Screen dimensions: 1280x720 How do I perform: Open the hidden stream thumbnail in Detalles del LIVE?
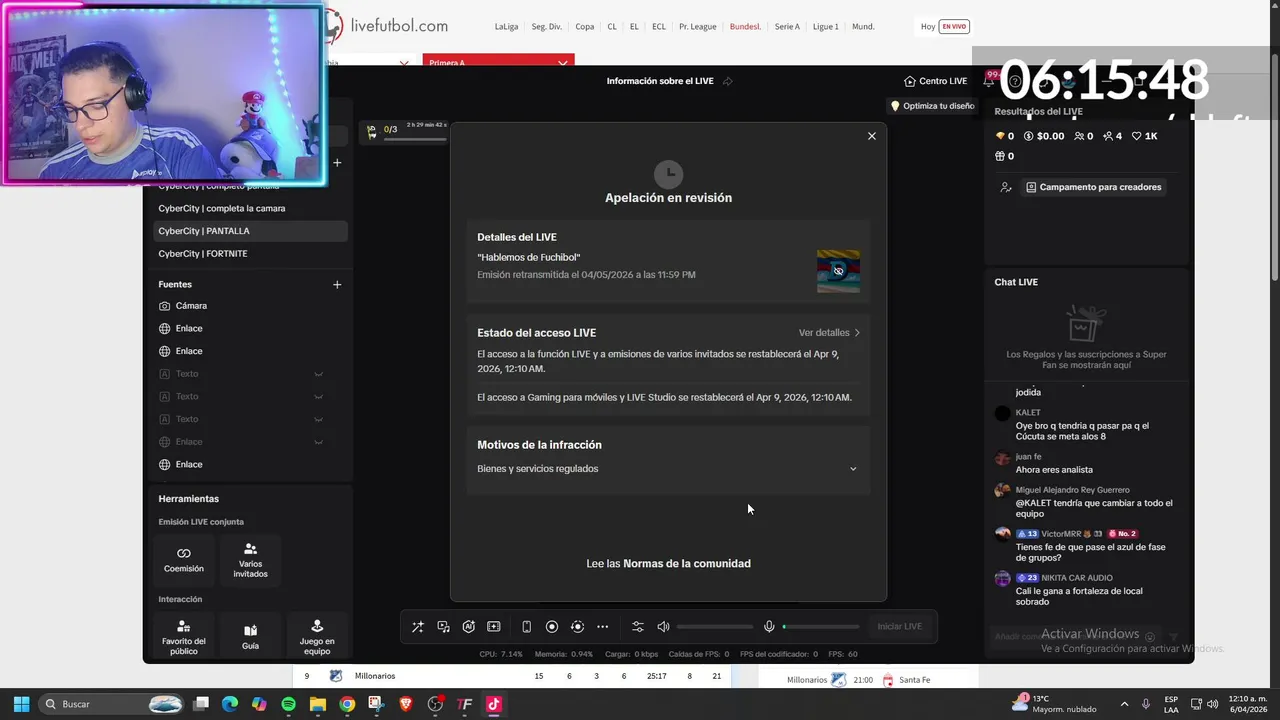838,271
